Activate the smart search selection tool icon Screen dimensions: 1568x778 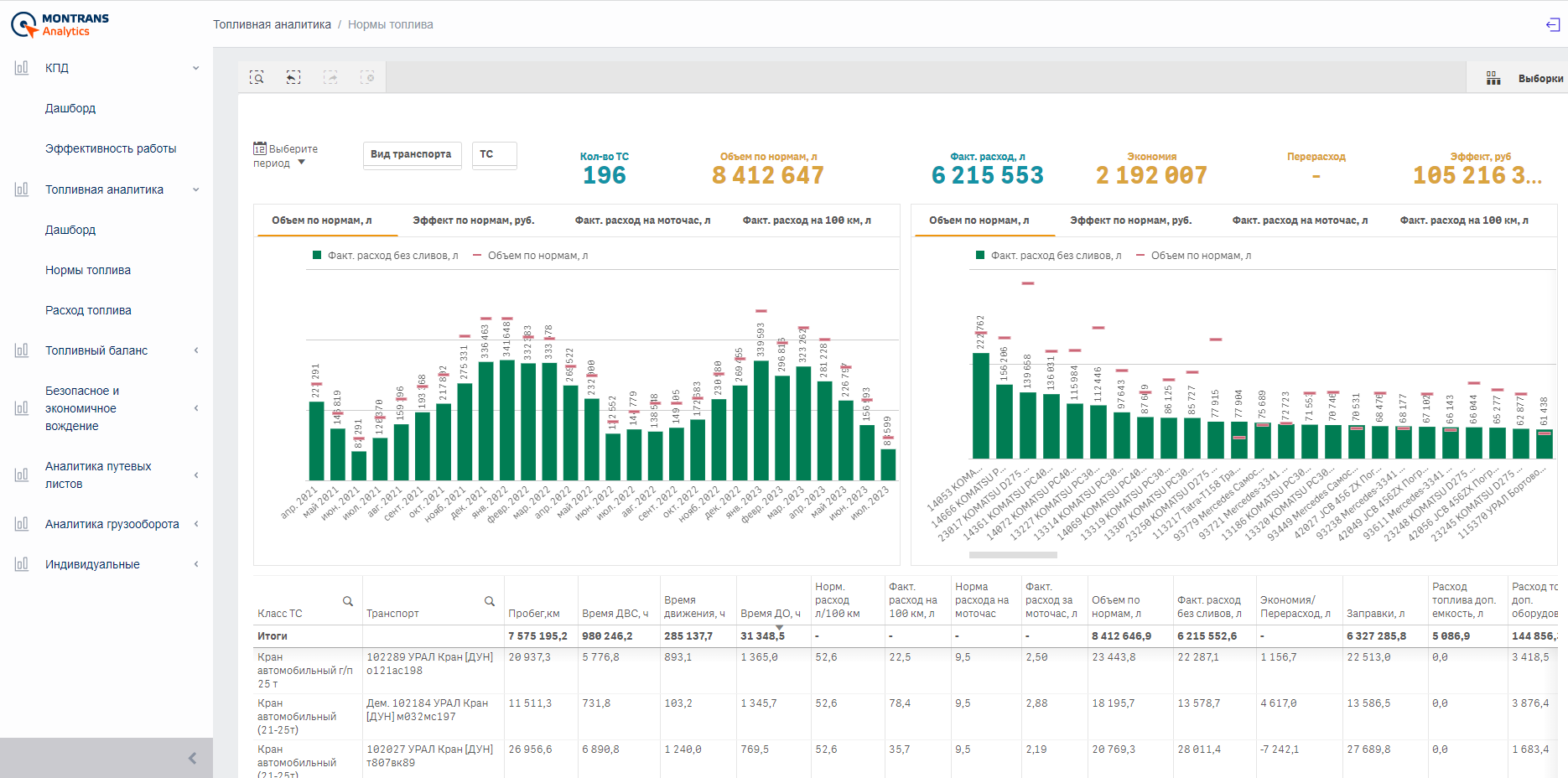point(257,77)
